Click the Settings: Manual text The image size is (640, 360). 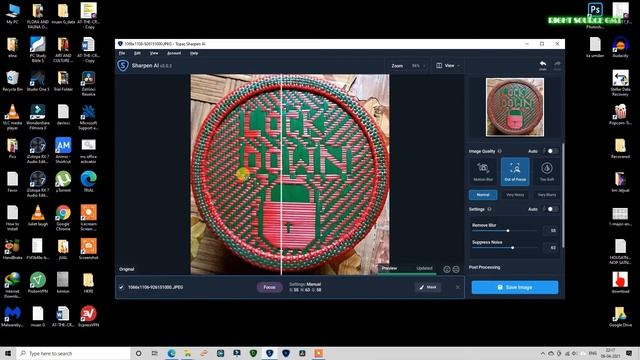(305, 284)
